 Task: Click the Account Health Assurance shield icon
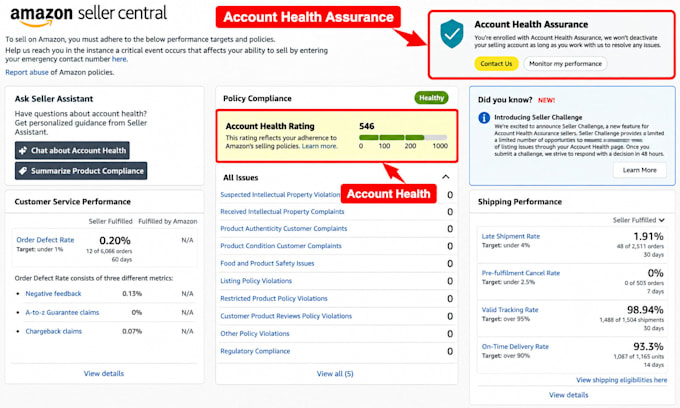(x=451, y=33)
